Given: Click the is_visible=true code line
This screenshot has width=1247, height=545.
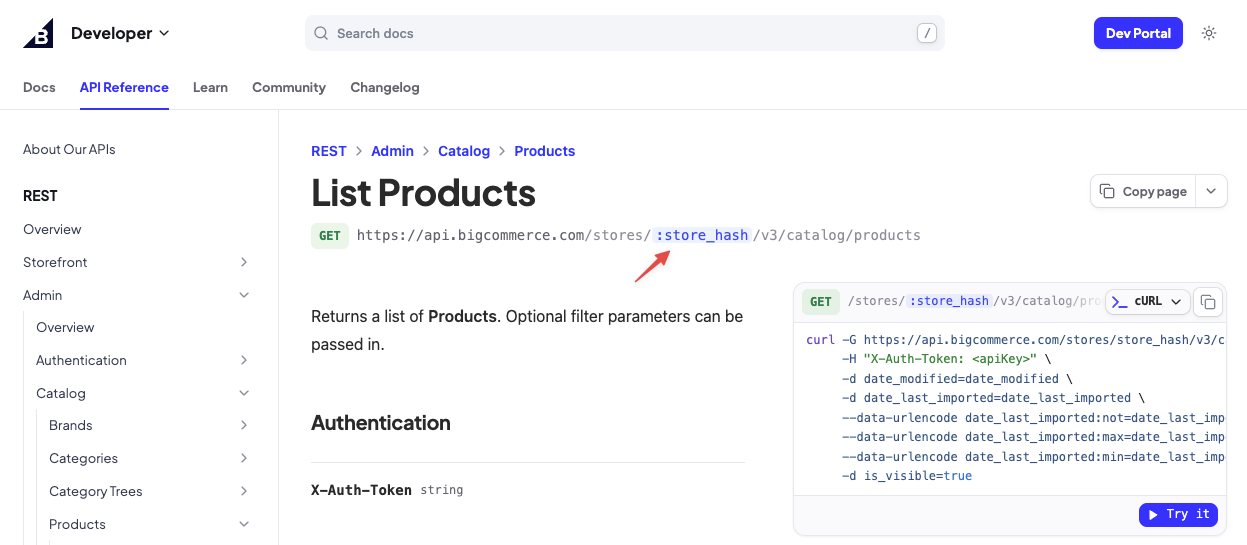Looking at the screenshot, I should 907,476.
